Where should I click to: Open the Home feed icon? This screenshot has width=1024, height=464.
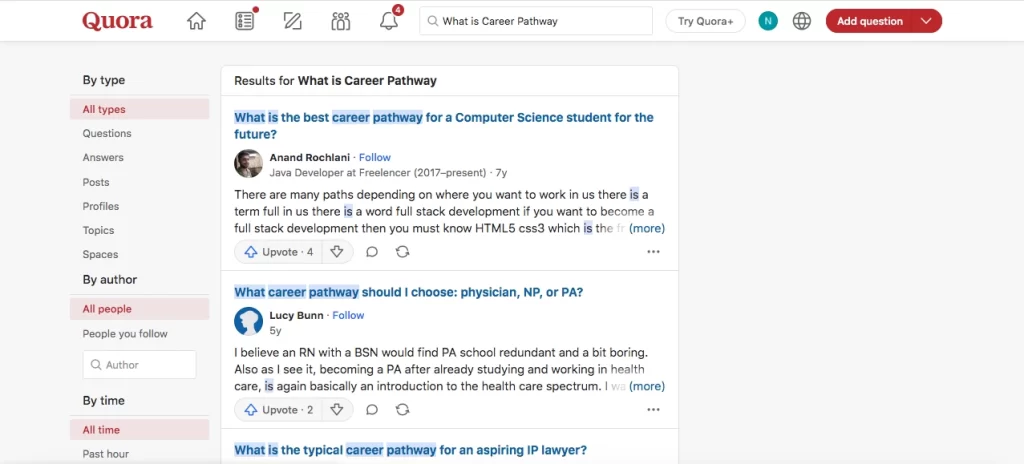click(196, 21)
